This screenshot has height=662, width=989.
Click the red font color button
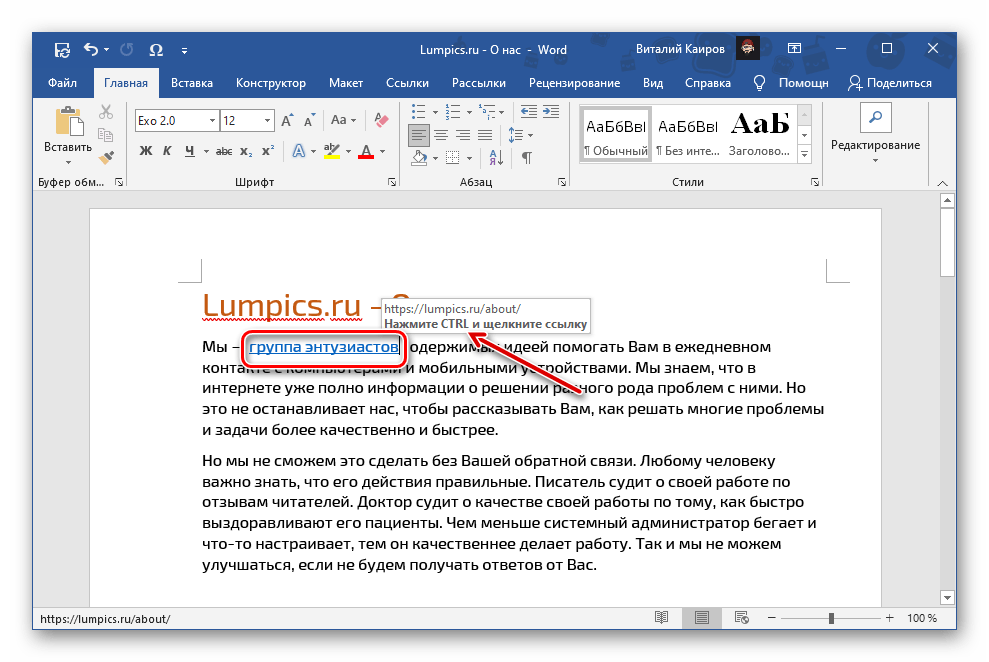pyautogui.click(x=365, y=151)
